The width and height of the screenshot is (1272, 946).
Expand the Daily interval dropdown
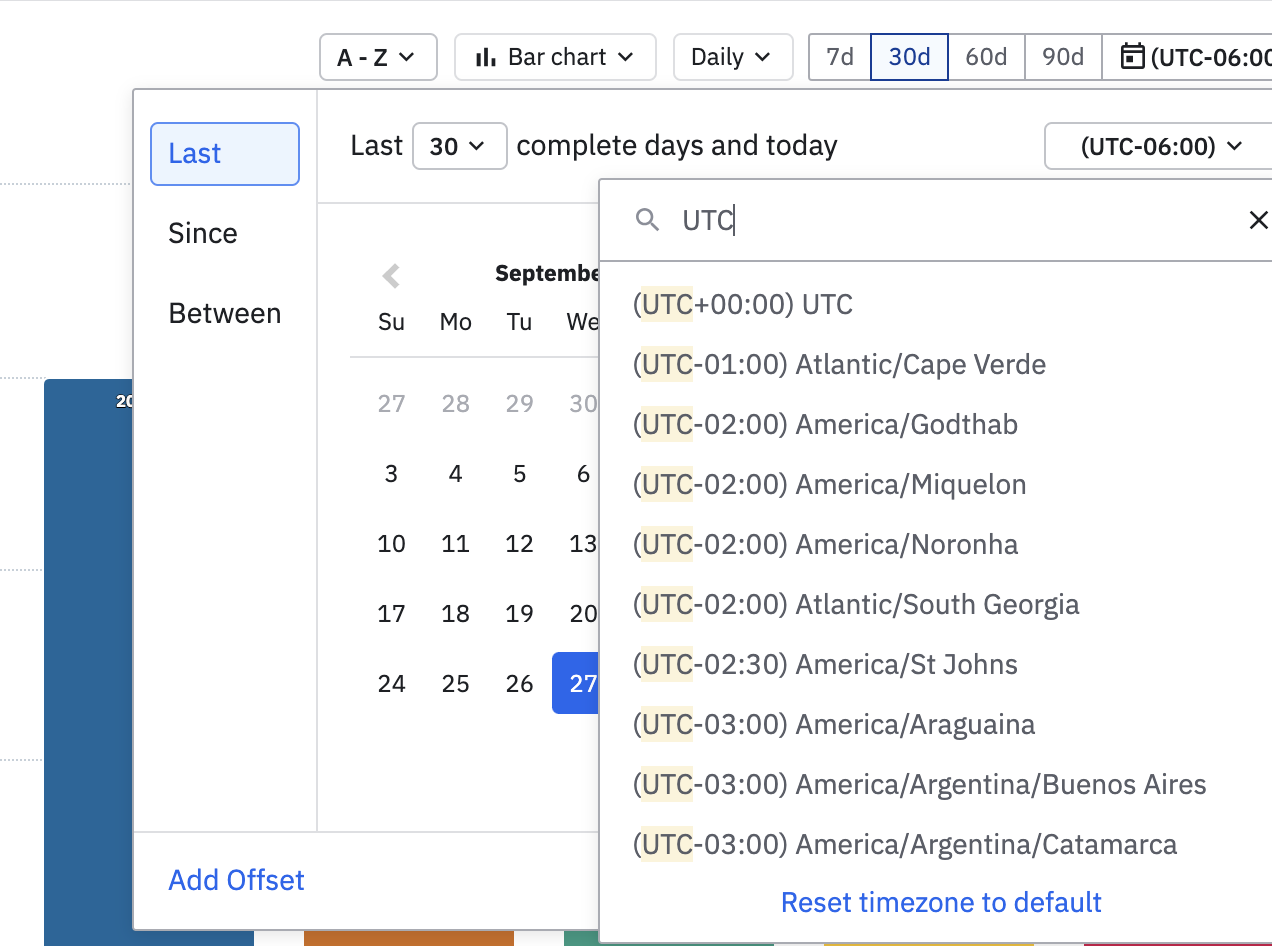[732, 57]
